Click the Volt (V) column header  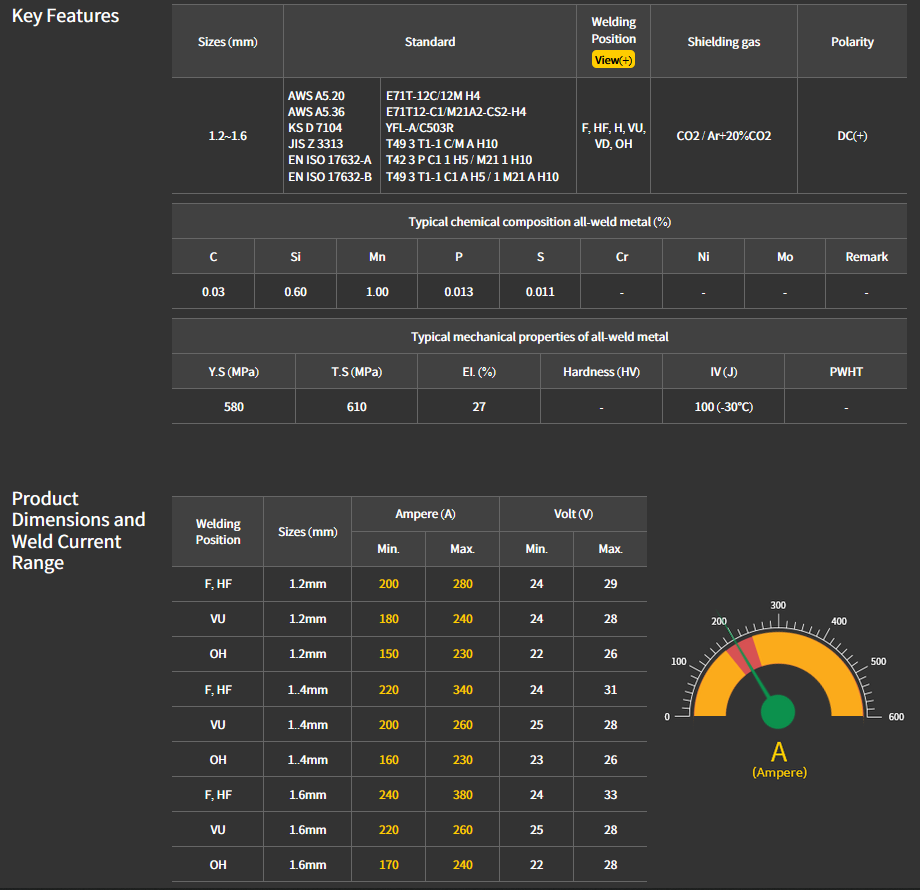(x=573, y=514)
